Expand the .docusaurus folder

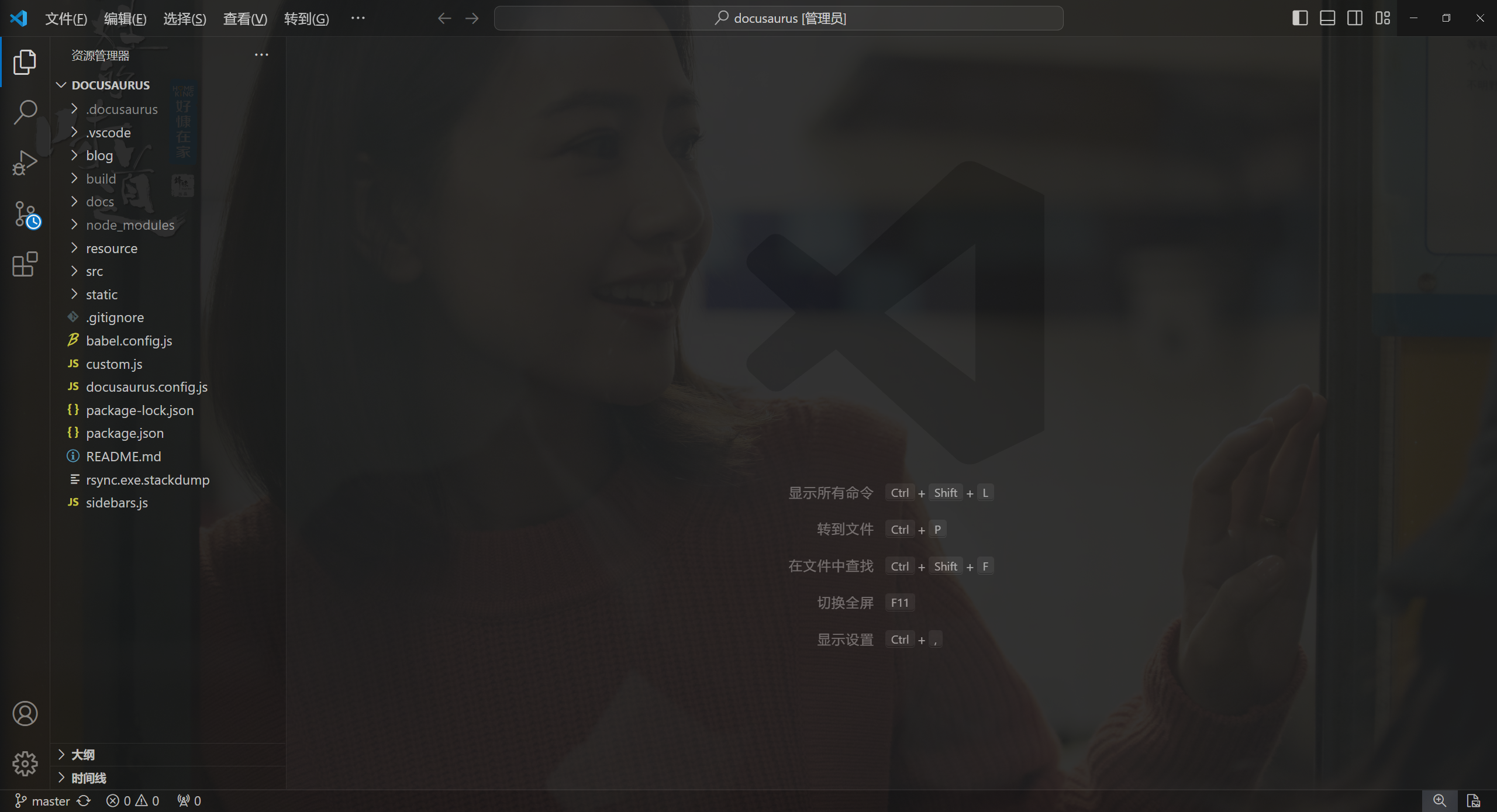[x=168, y=109]
